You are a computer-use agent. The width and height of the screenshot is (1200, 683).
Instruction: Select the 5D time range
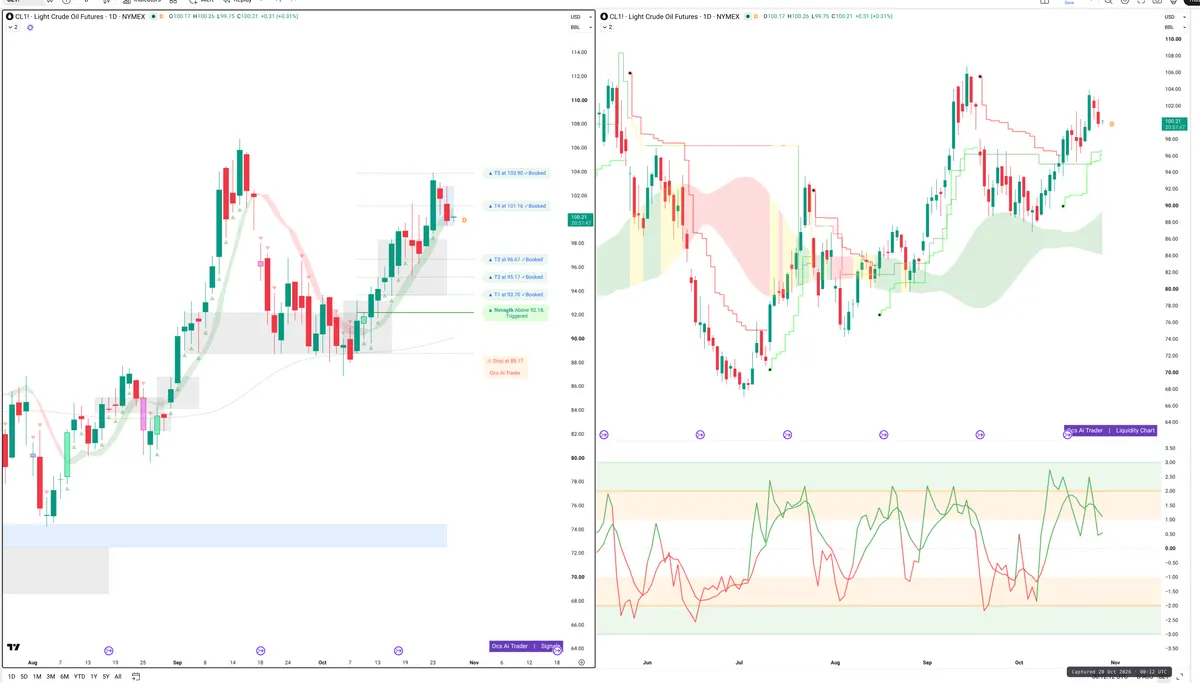(24, 677)
